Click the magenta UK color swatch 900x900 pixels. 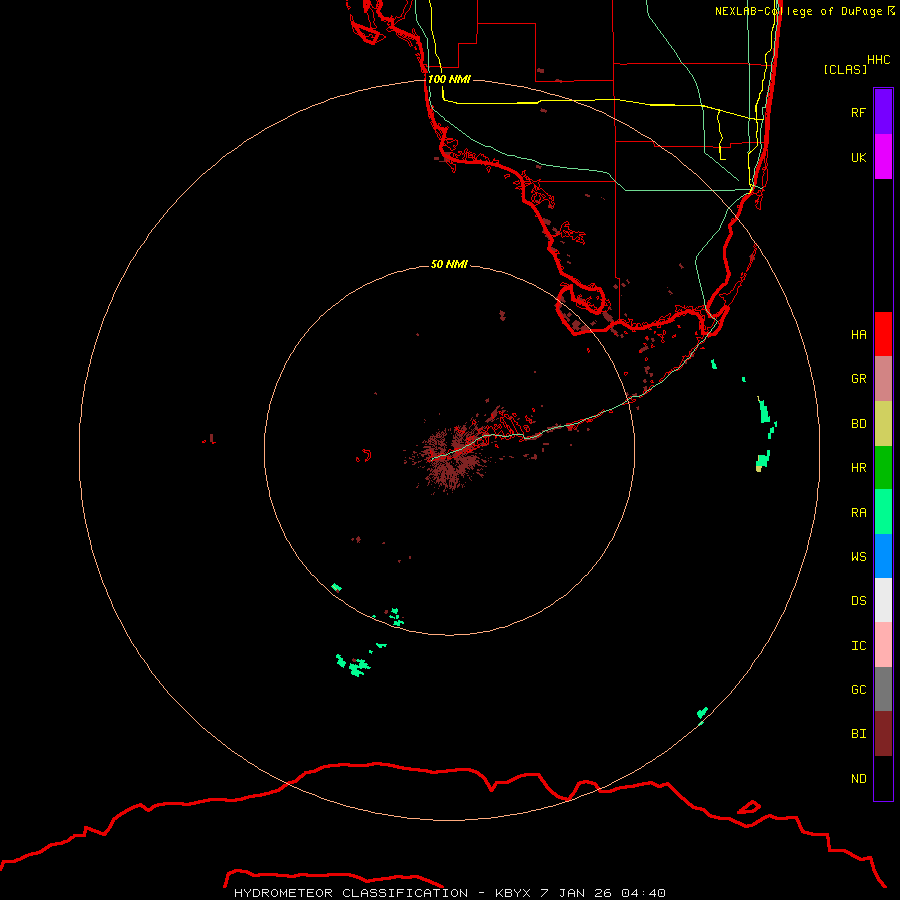pos(883,157)
